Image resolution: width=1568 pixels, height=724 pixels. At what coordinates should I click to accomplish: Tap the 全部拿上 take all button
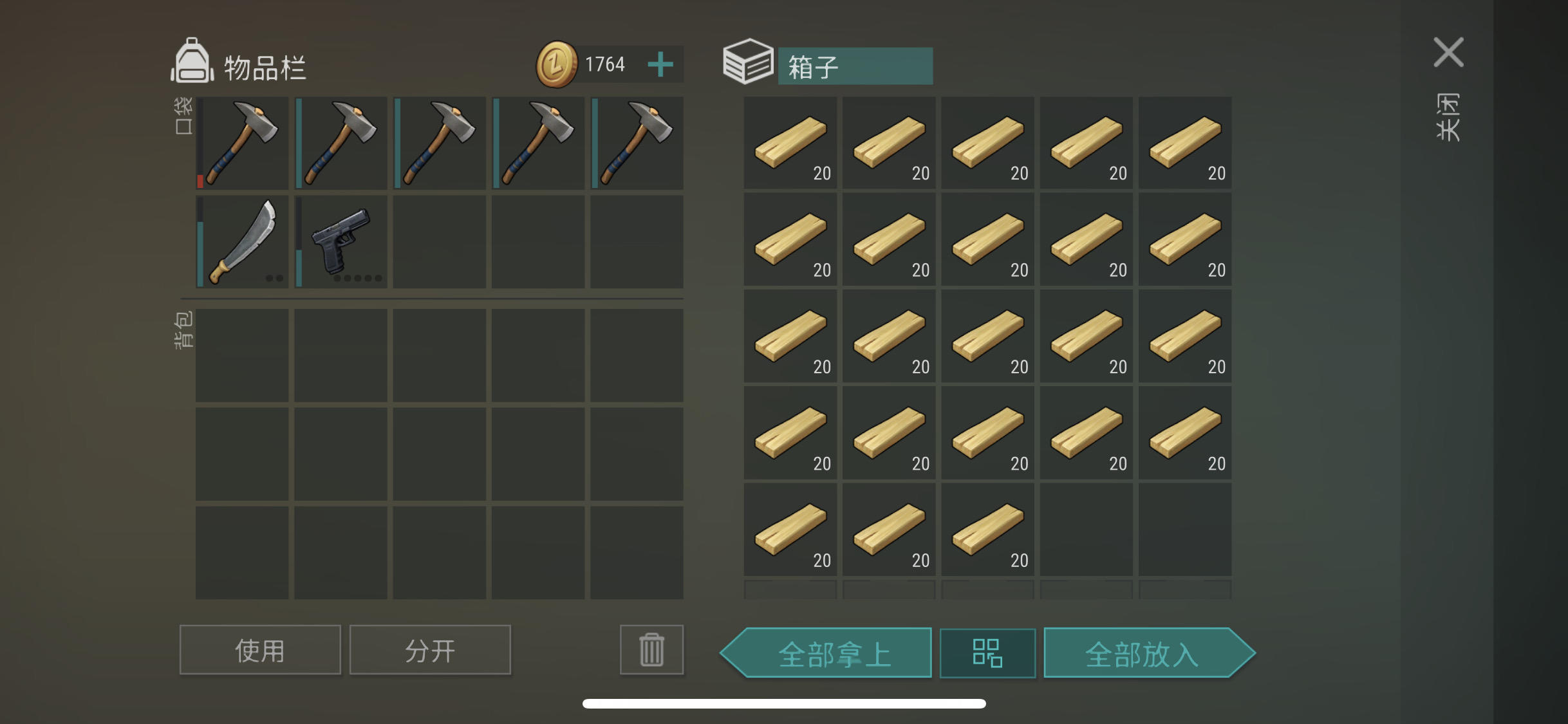(826, 653)
